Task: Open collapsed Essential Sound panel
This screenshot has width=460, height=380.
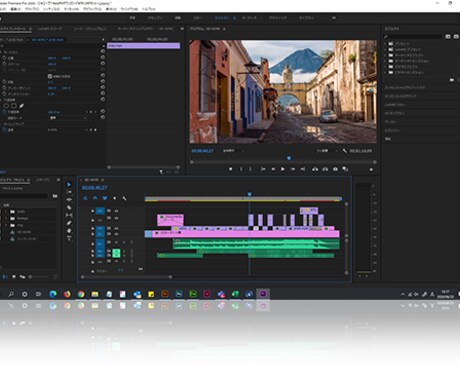Action: tap(401, 96)
